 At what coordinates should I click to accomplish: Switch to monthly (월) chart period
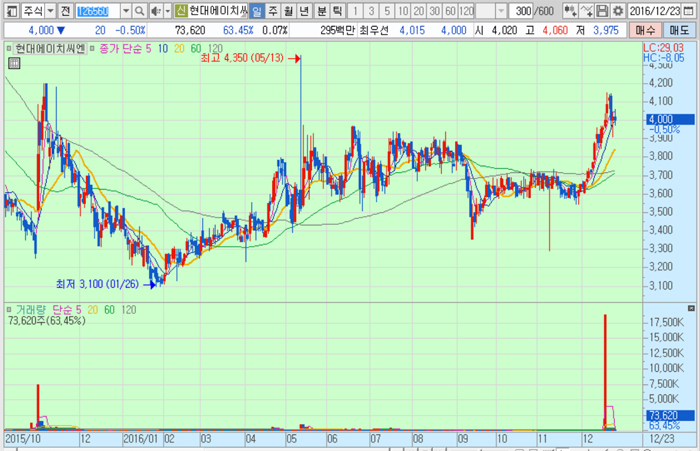pos(289,10)
